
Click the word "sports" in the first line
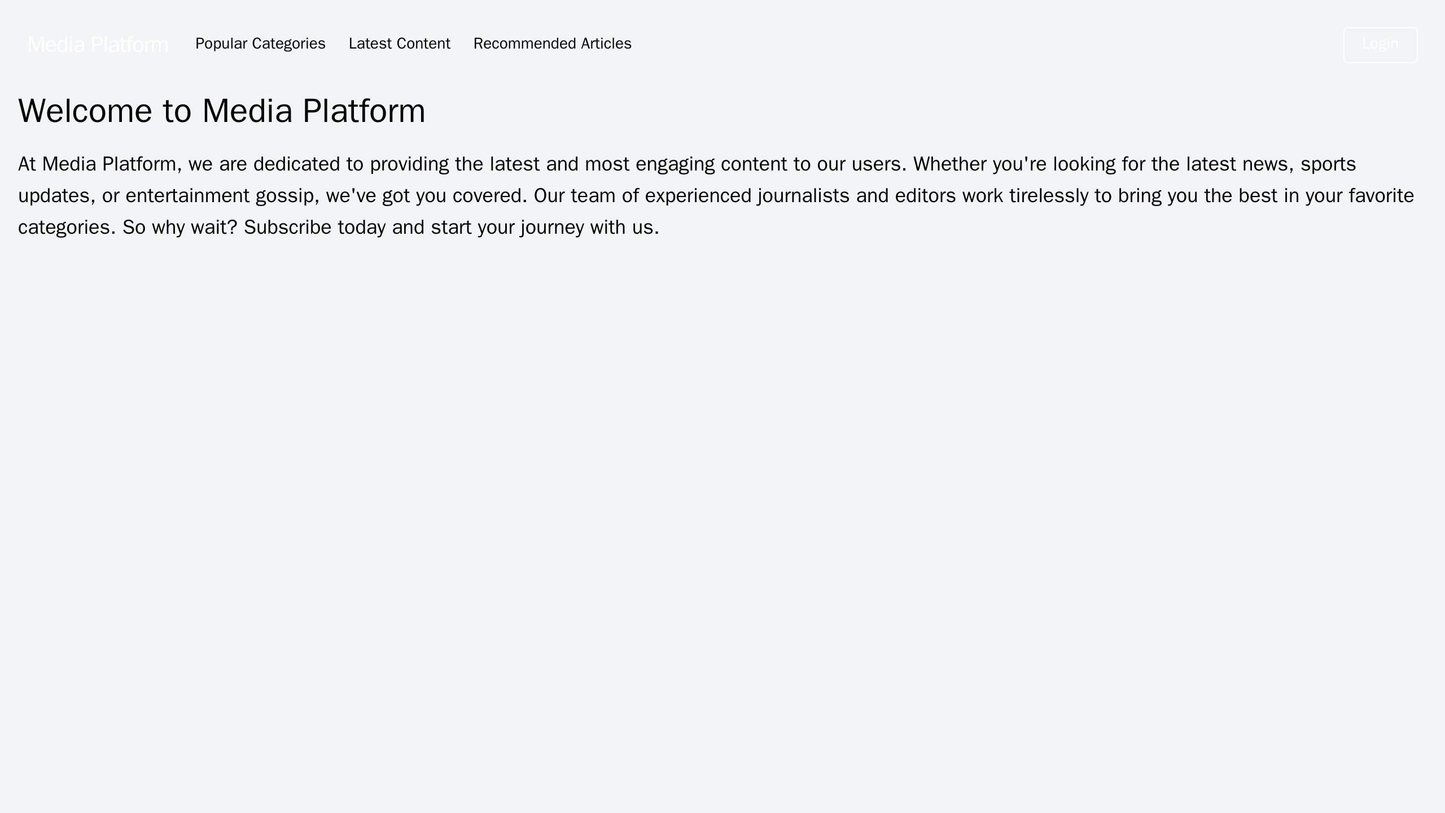1328,164
